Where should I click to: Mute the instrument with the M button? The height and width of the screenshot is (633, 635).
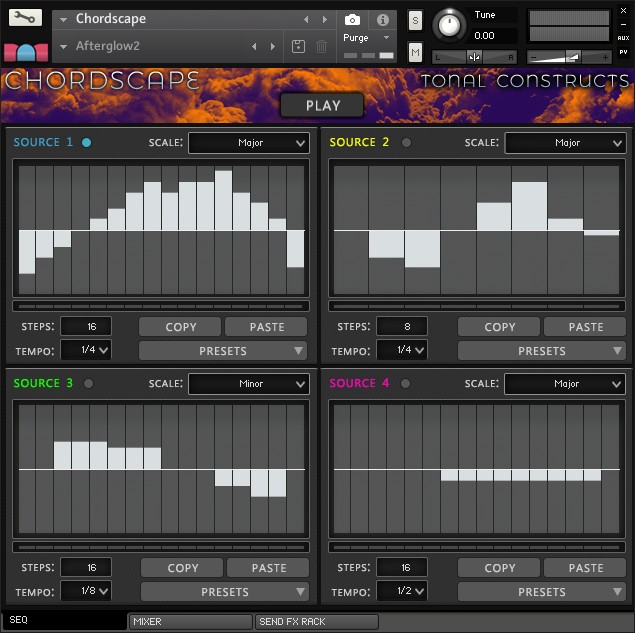pyautogui.click(x=415, y=52)
